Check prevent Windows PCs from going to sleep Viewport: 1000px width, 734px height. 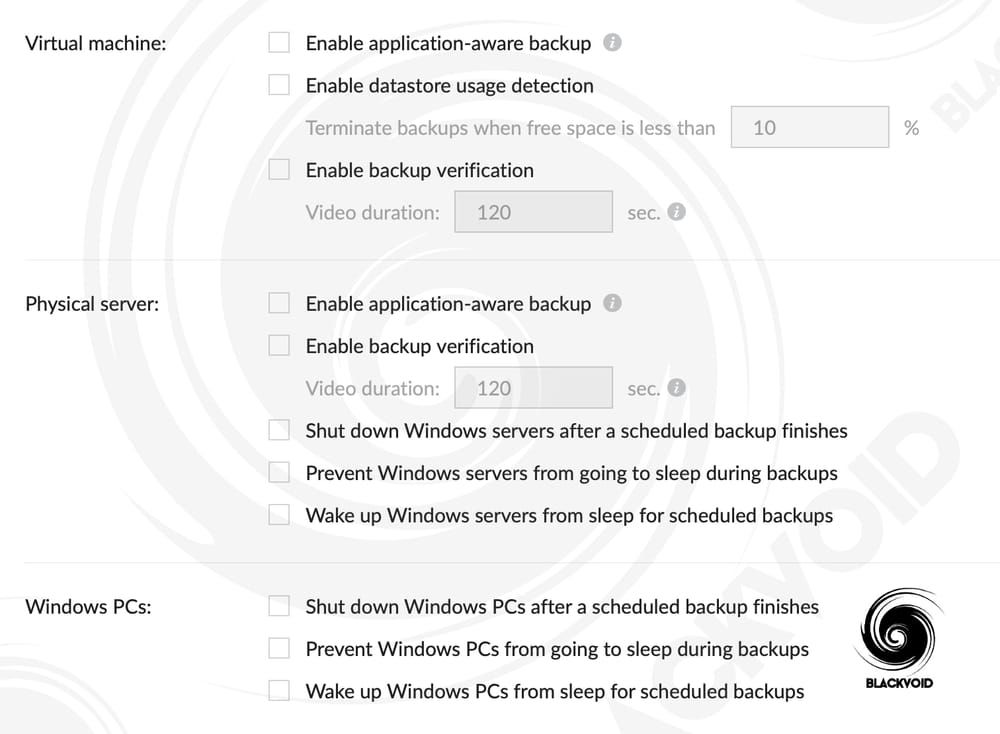click(278, 648)
